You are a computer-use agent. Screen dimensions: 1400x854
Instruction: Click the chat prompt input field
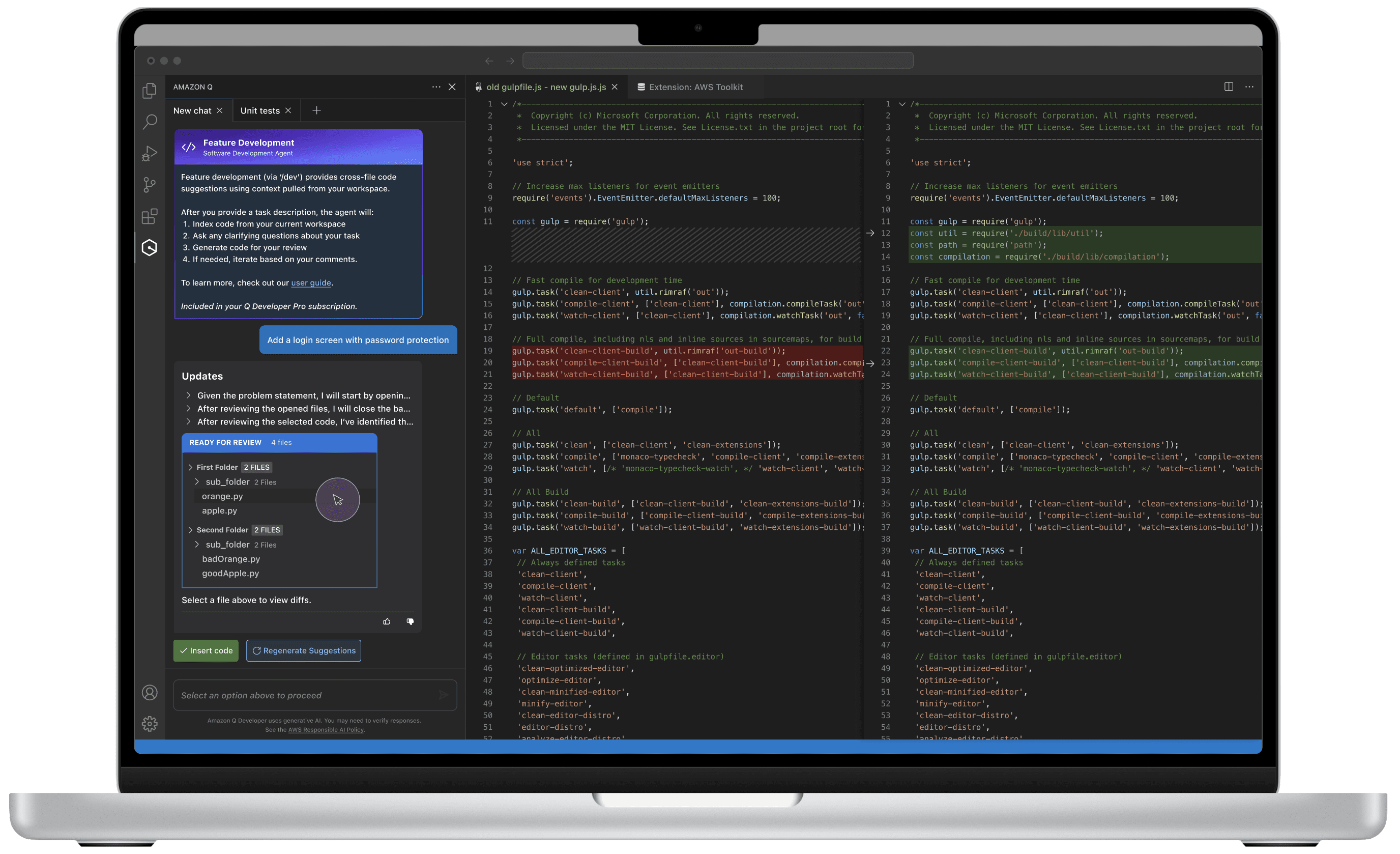tap(315, 695)
